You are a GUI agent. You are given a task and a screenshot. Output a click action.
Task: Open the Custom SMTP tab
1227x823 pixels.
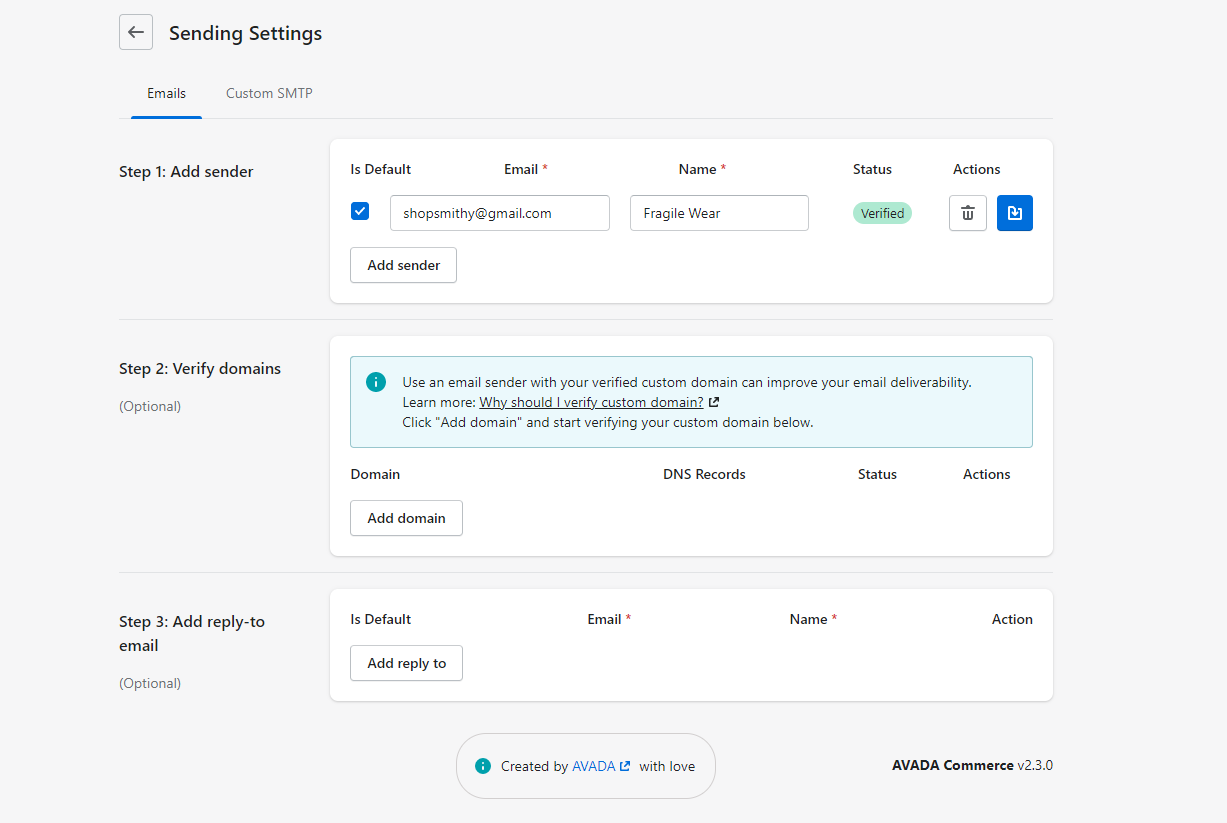click(269, 93)
